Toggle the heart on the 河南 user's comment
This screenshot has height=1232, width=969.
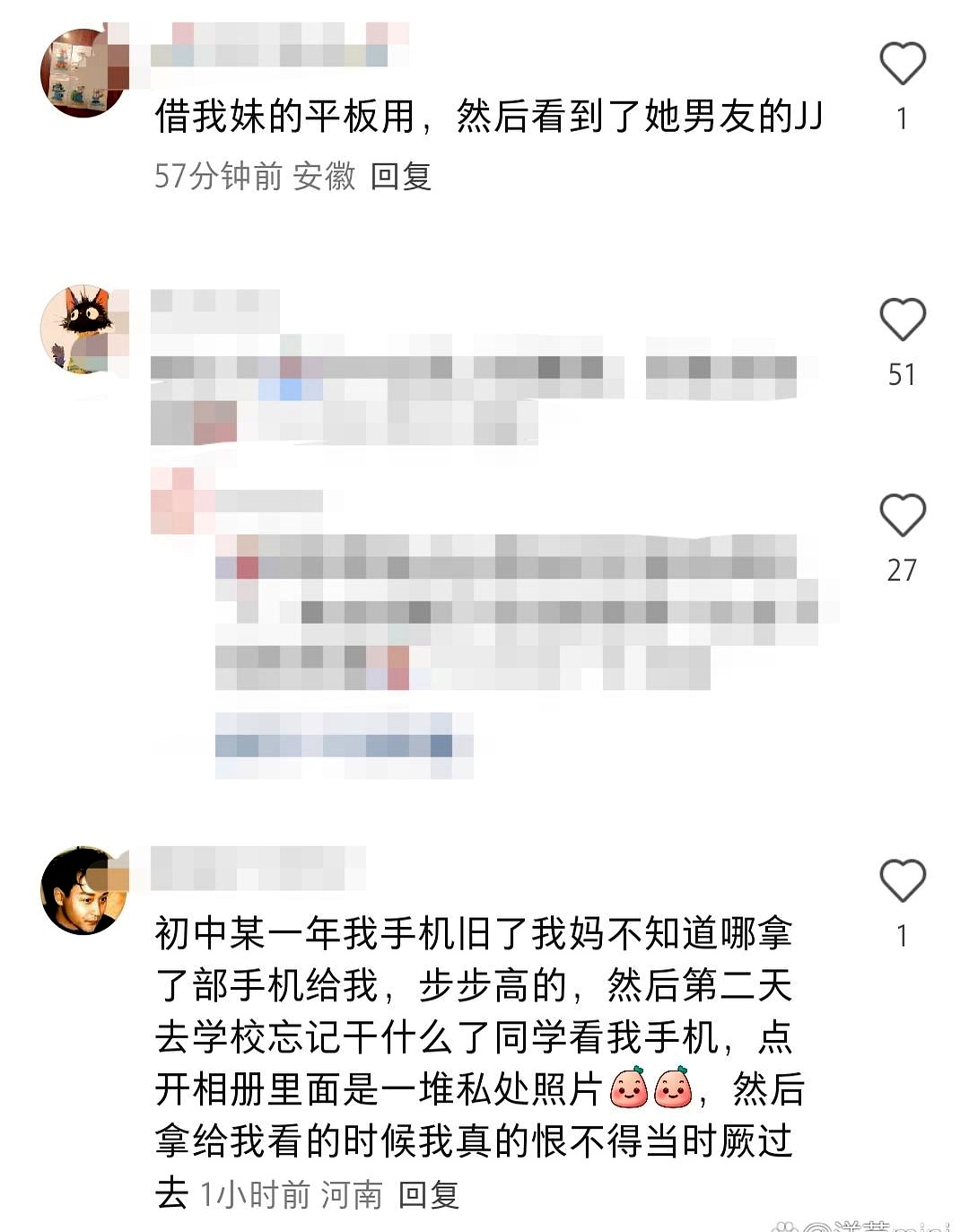[x=902, y=880]
